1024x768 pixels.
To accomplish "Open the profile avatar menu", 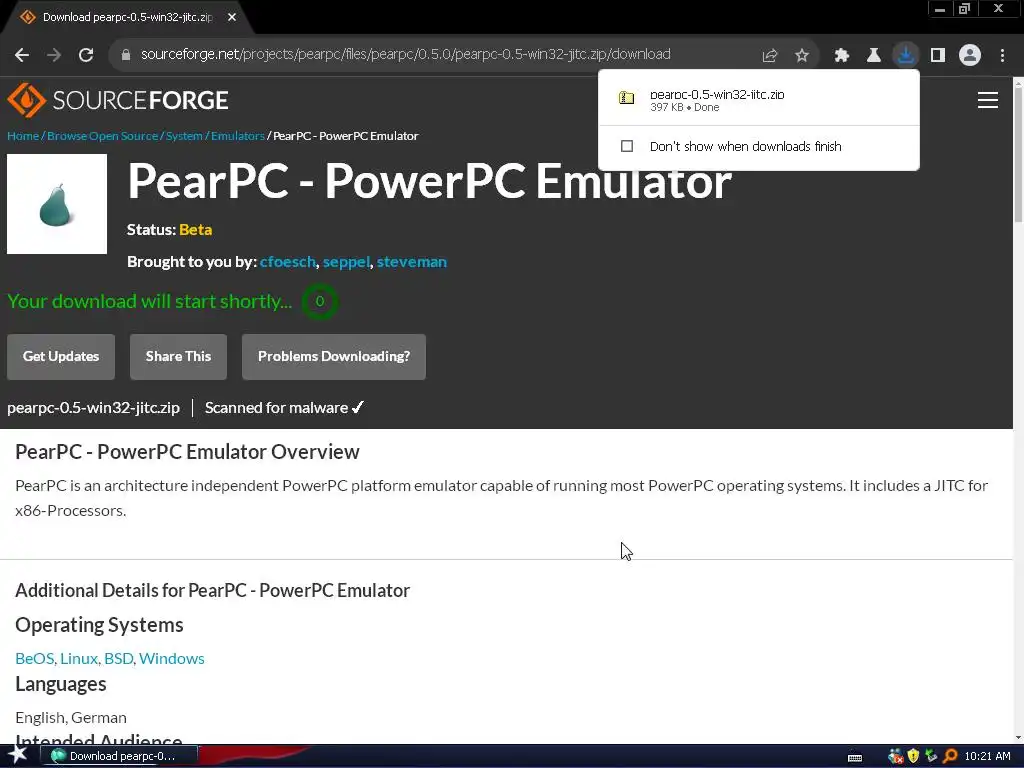I will click(x=970, y=56).
